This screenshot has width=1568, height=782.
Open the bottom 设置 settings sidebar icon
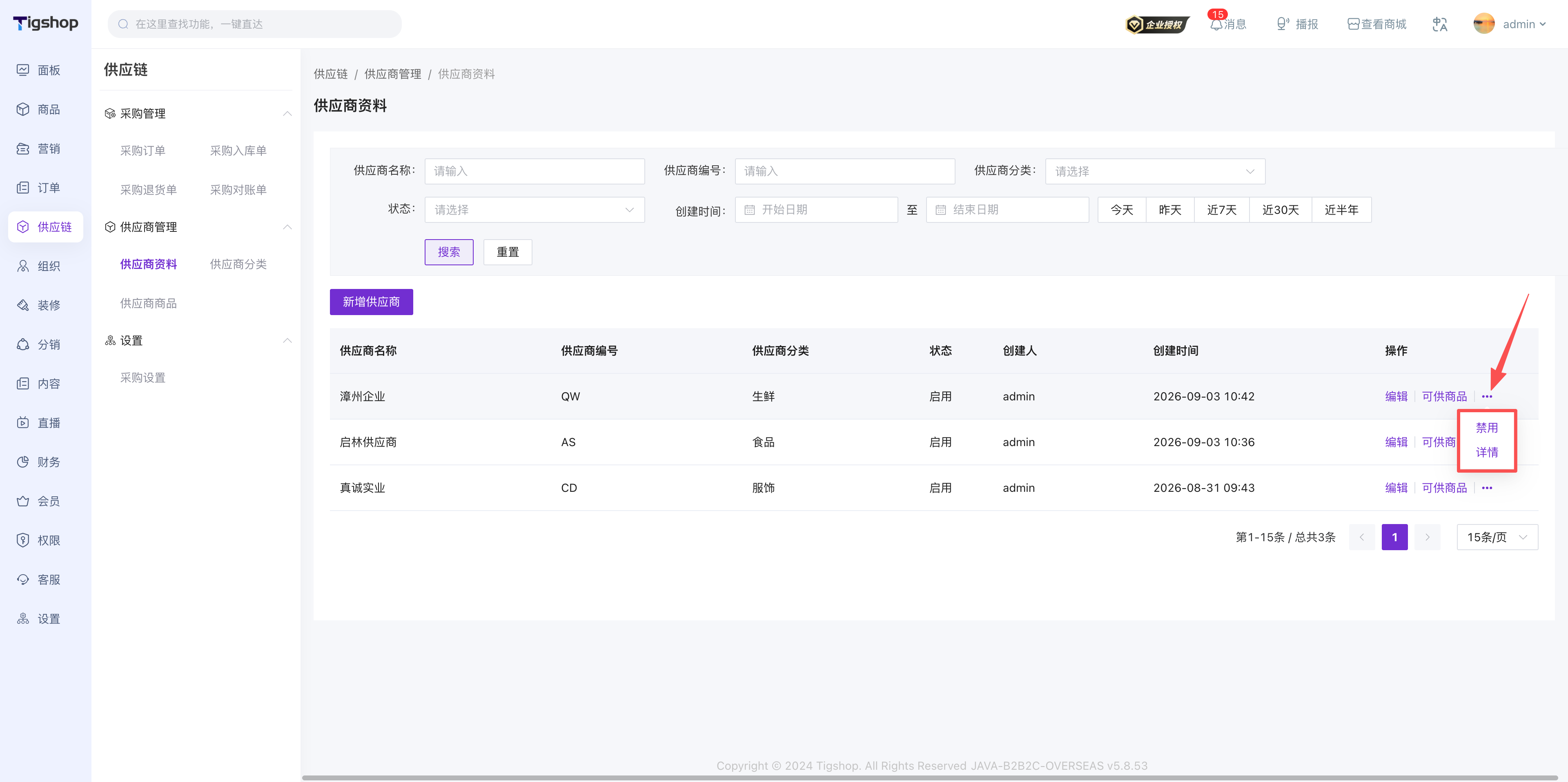pos(22,619)
